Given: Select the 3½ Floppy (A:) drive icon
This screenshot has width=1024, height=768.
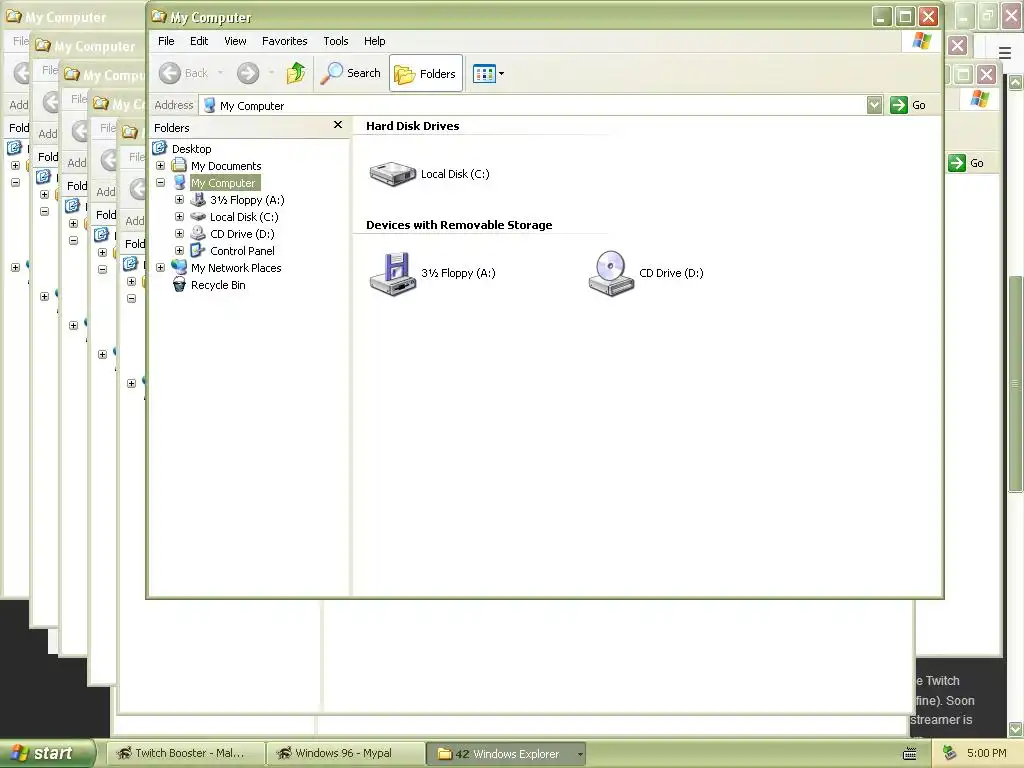Looking at the screenshot, I should 392,274.
